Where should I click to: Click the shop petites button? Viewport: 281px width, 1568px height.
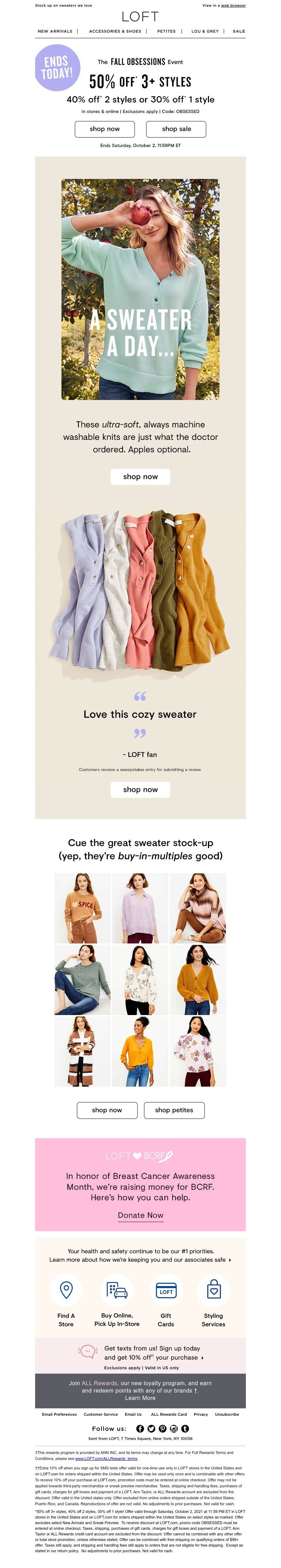pos(174,1110)
